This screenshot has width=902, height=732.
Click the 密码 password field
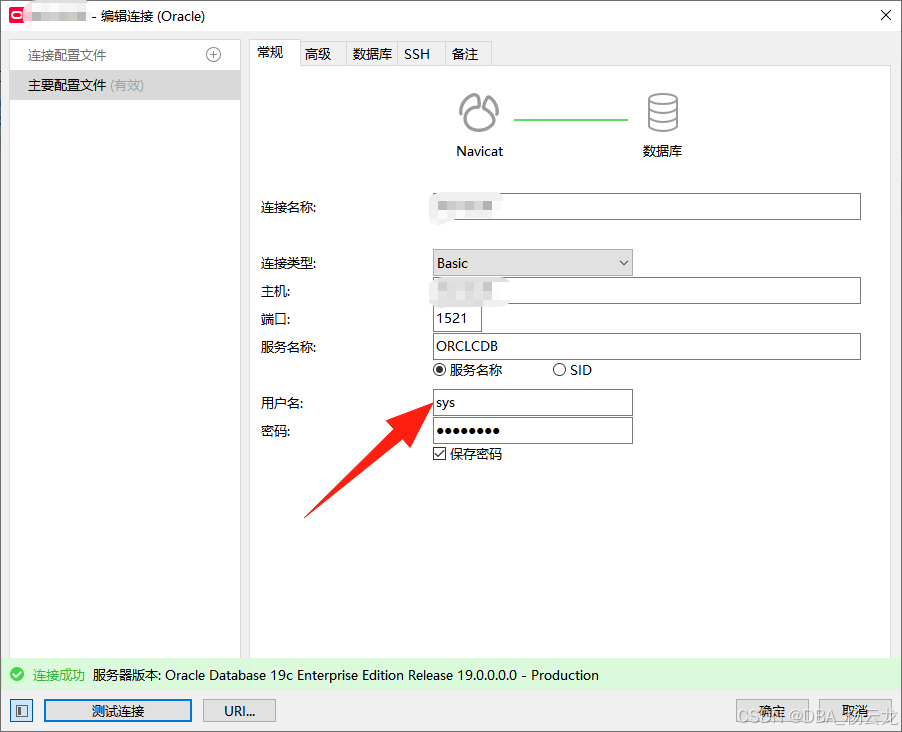tap(533, 430)
